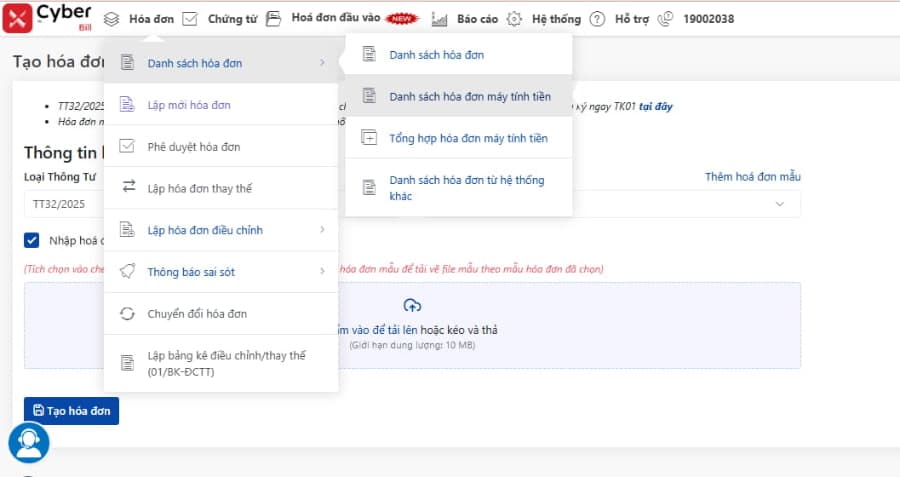Click the Tạo hóa đơn button
The width and height of the screenshot is (900, 477).
pyautogui.click(x=71, y=411)
